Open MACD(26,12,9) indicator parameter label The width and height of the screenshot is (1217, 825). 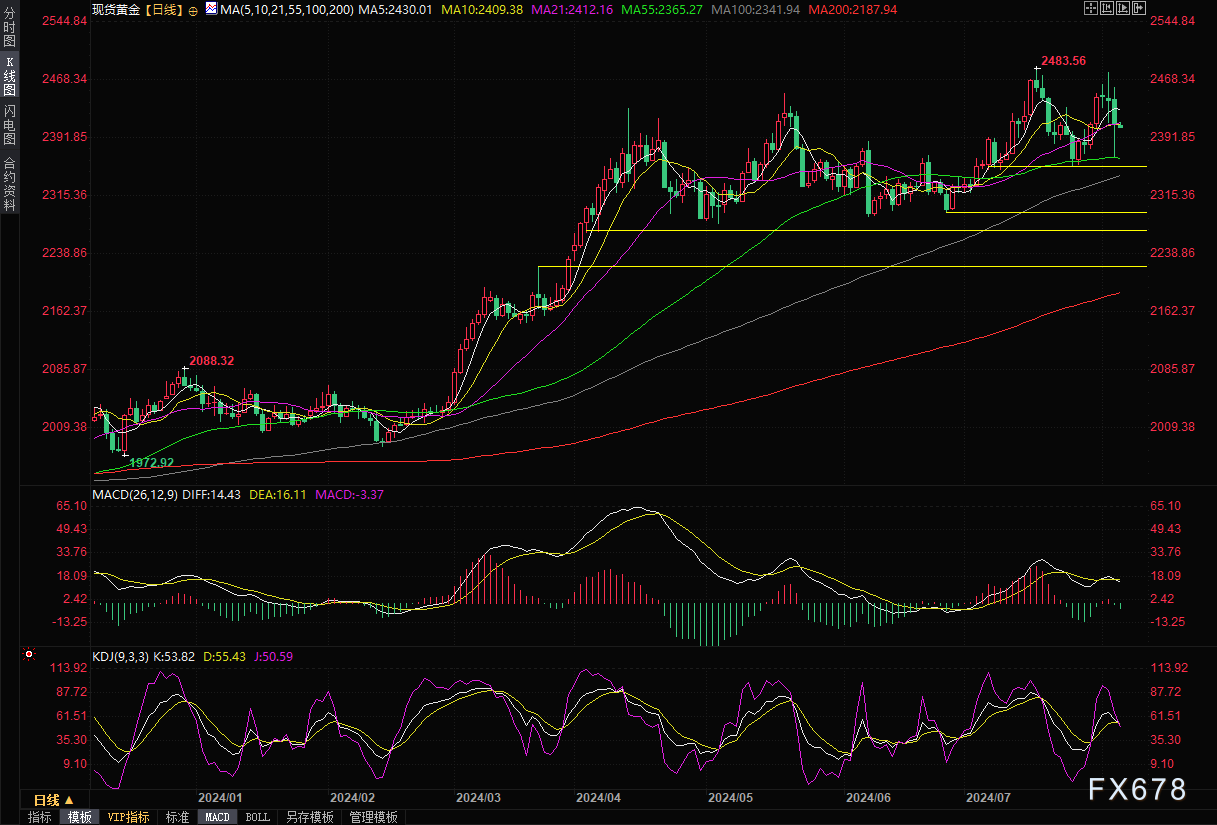(x=134, y=493)
